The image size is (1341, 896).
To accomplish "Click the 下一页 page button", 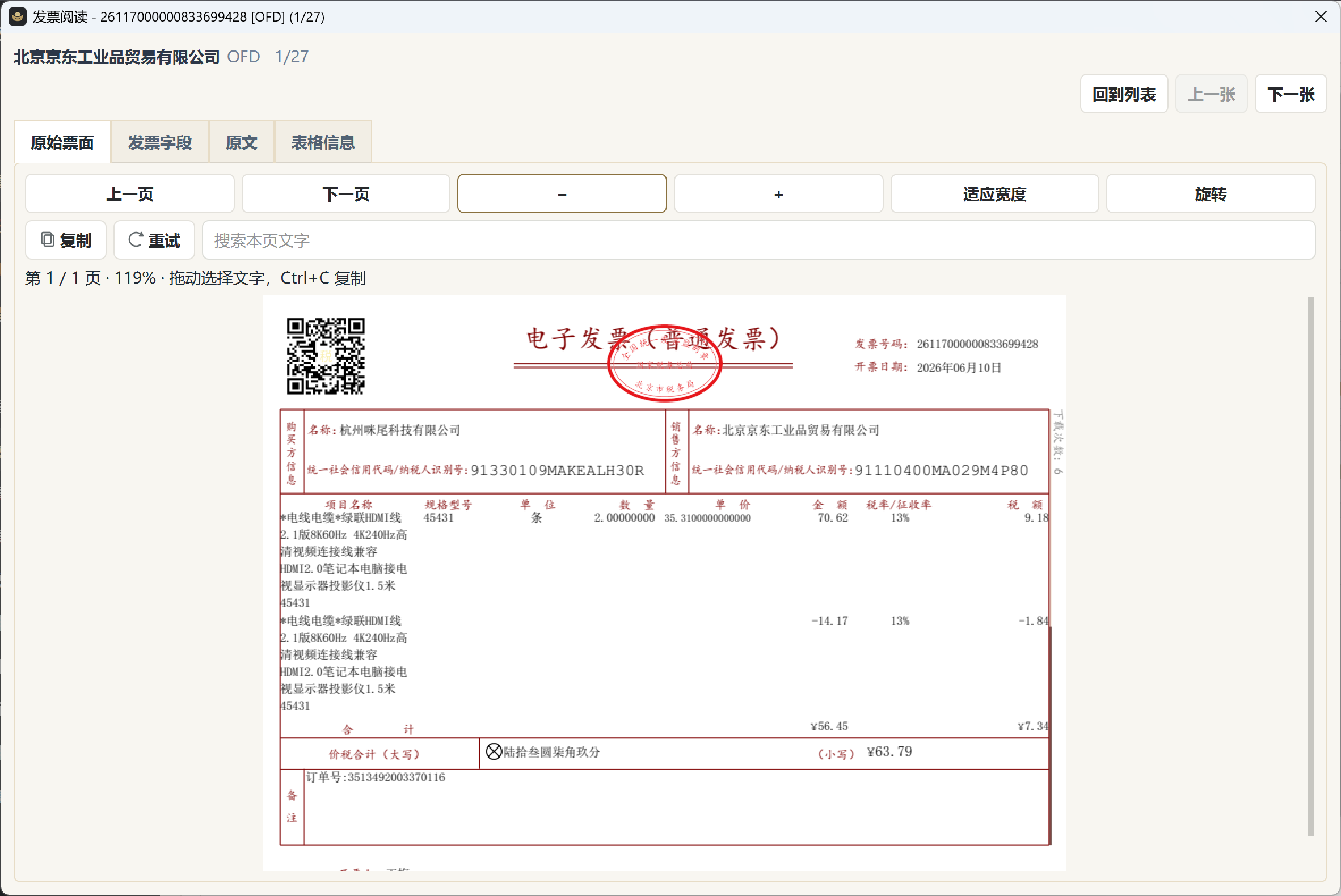I will click(x=346, y=195).
